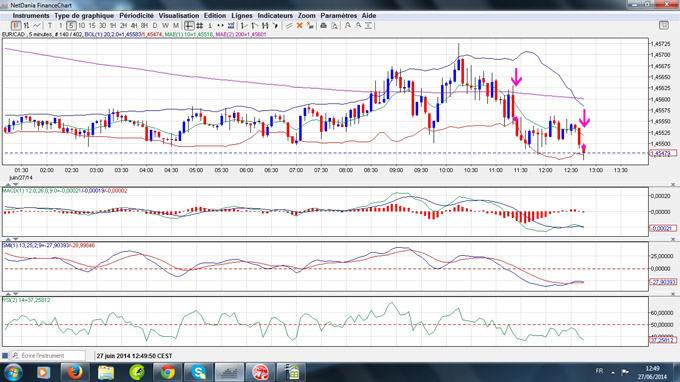Open Firefox from the taskbar
Image resolution: width=680 pixels, height=382 pixels.
(x=74, y=372)
